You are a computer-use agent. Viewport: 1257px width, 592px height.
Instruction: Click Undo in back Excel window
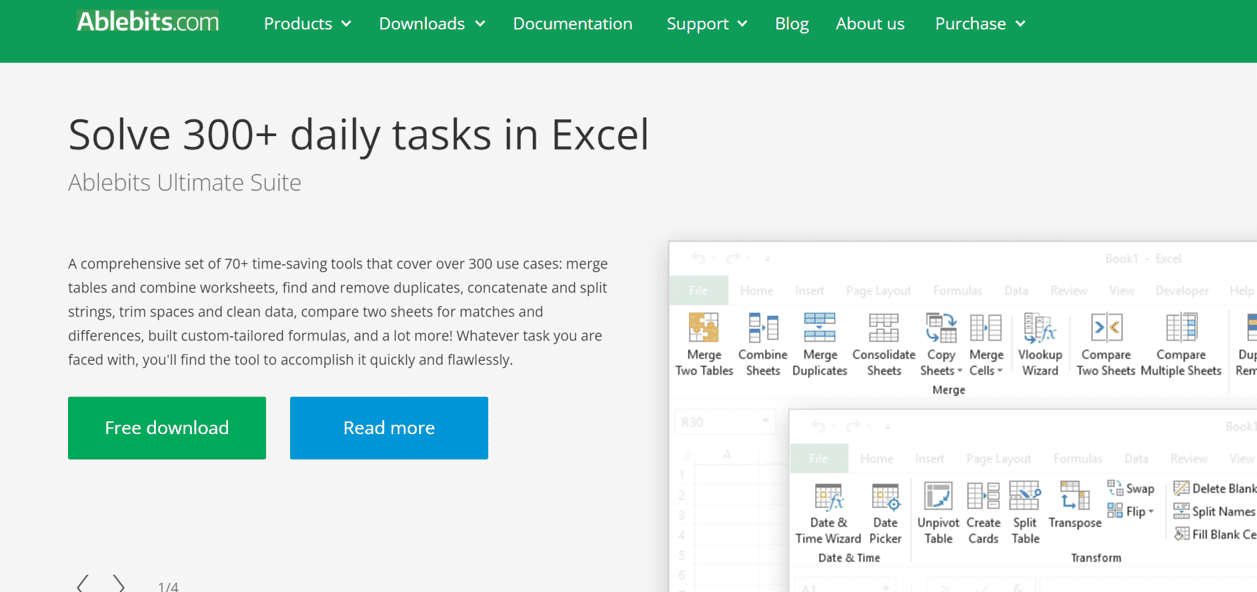[x=698, y=258]
